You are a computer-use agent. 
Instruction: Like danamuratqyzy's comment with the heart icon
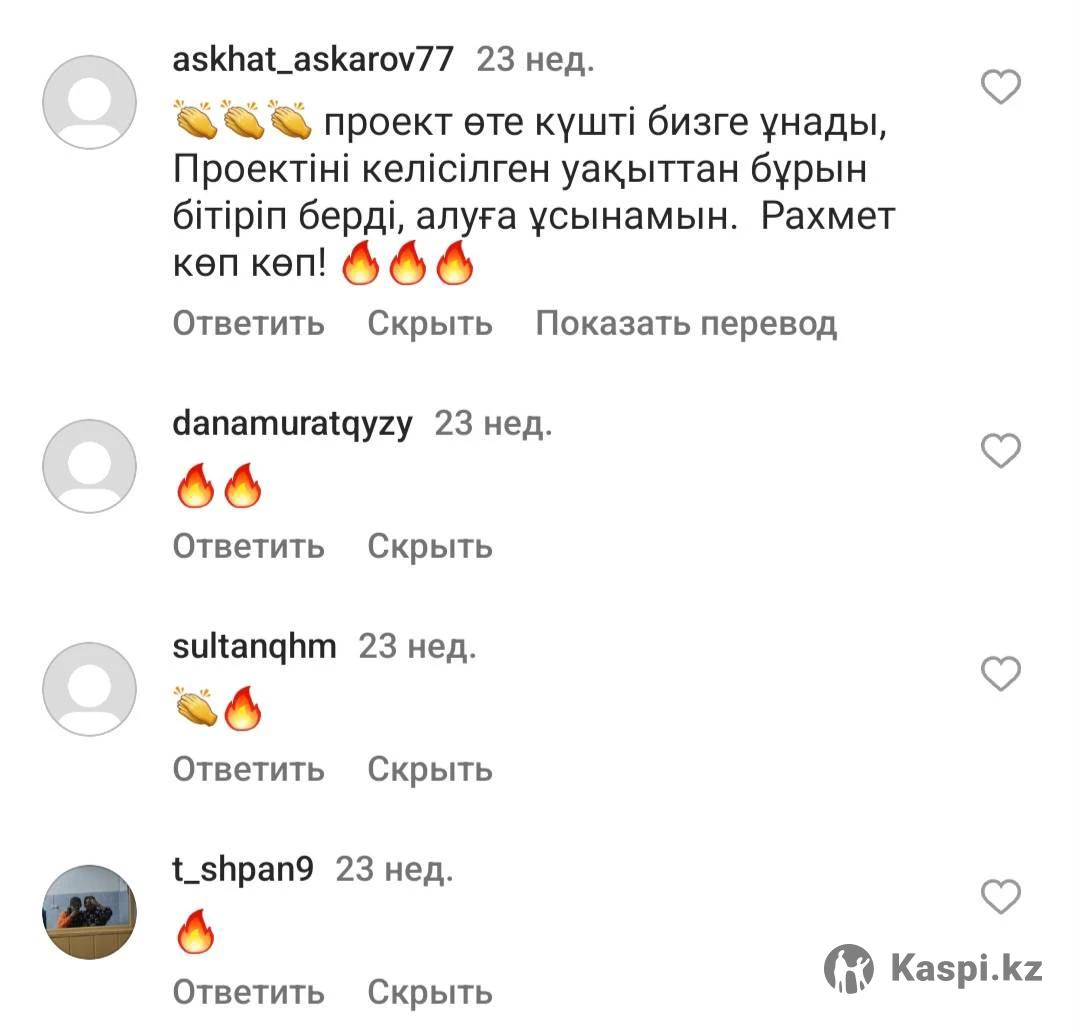(1000, 450)
